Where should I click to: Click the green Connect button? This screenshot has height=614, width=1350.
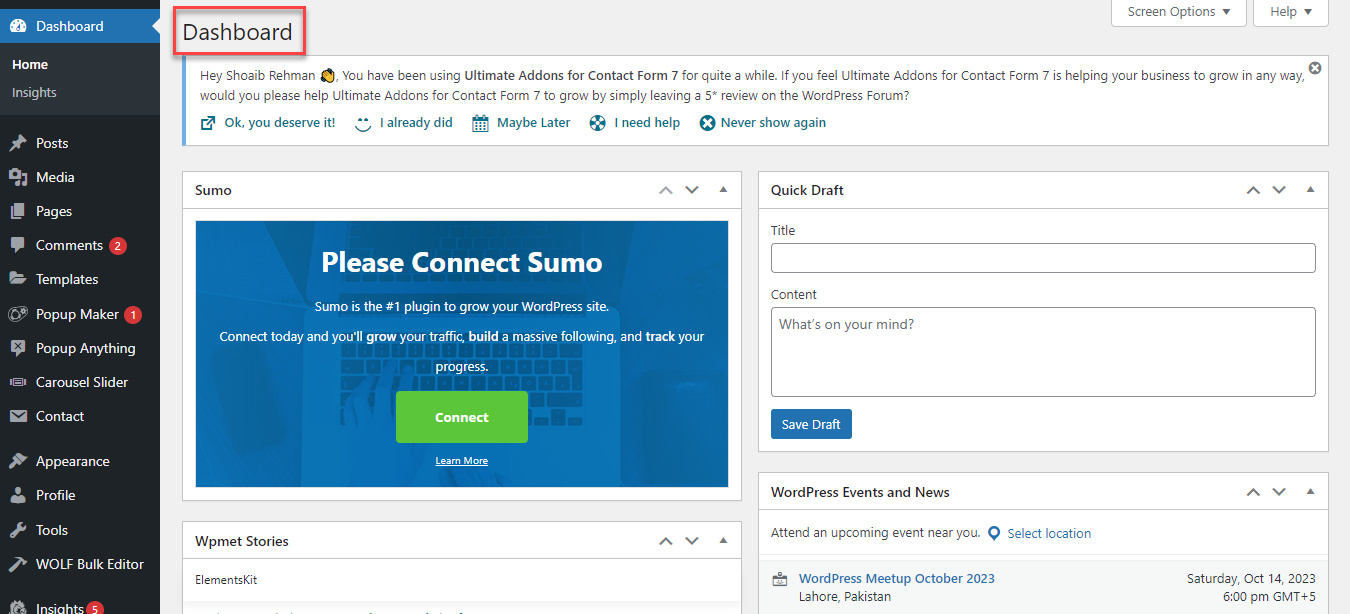coord(462,417)
